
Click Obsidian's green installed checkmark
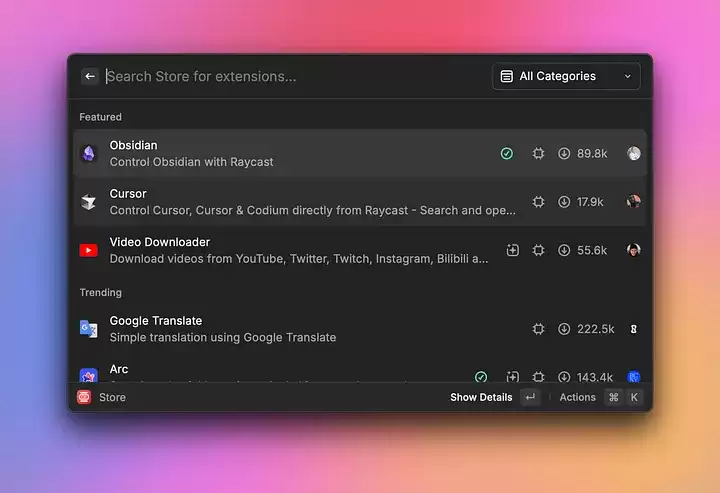pyautogui.click(x=507, y=154)
